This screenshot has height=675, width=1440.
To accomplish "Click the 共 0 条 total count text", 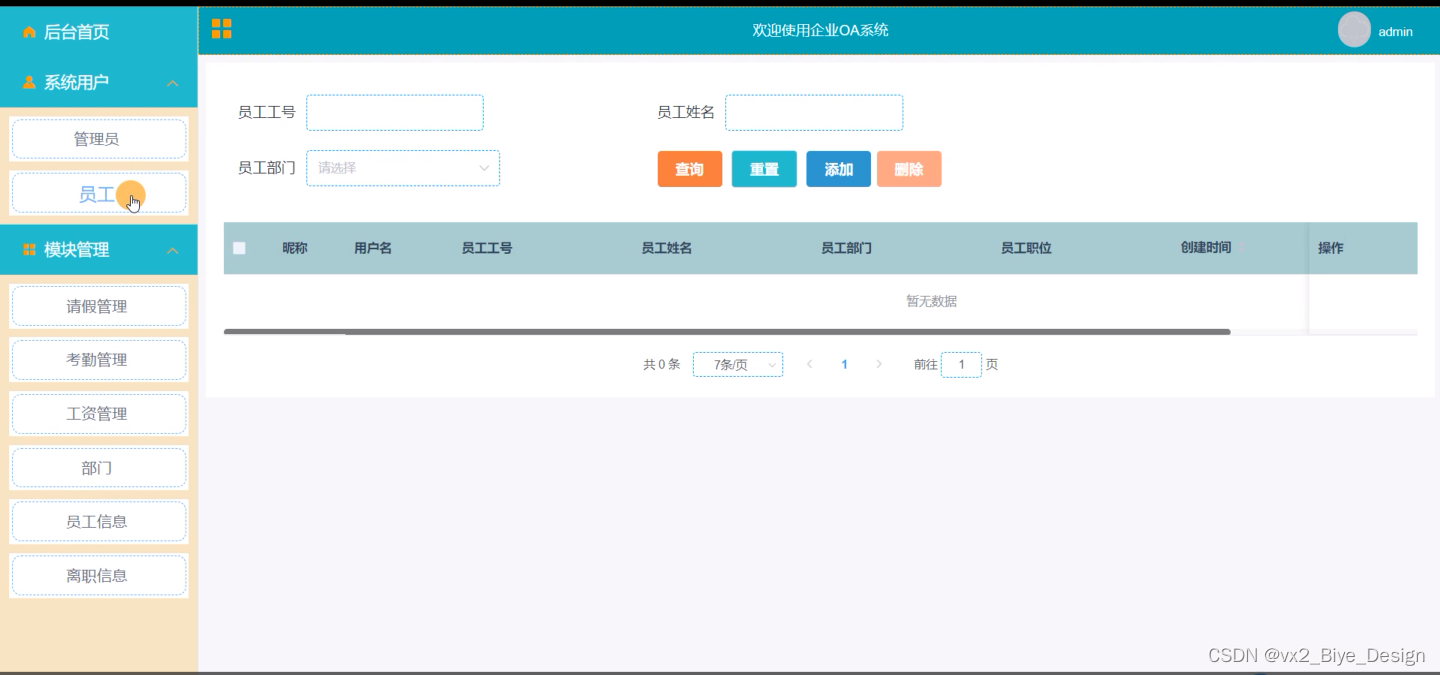I will tap(662, 365).
